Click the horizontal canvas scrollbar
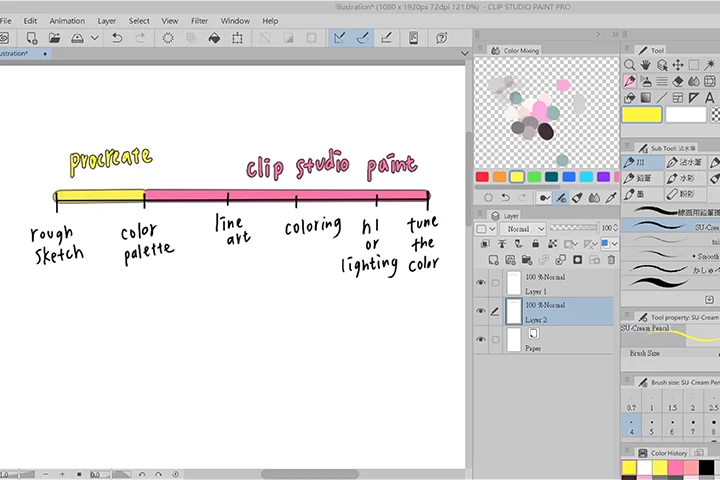 pos(310,474)
